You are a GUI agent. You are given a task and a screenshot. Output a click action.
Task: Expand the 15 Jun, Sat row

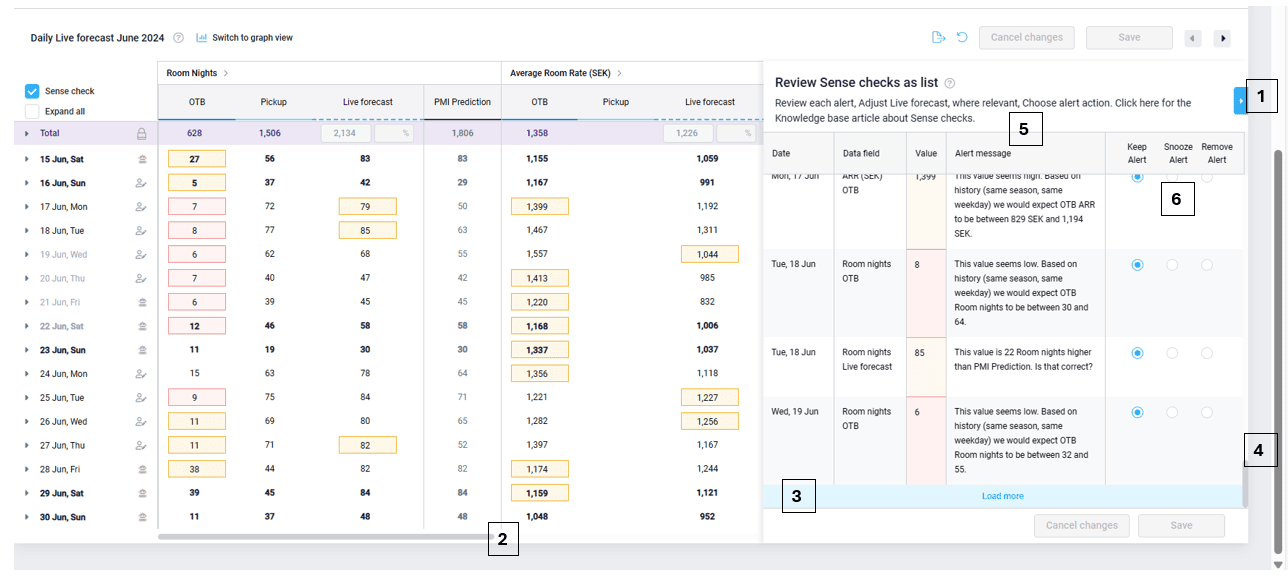coord(27,159)
